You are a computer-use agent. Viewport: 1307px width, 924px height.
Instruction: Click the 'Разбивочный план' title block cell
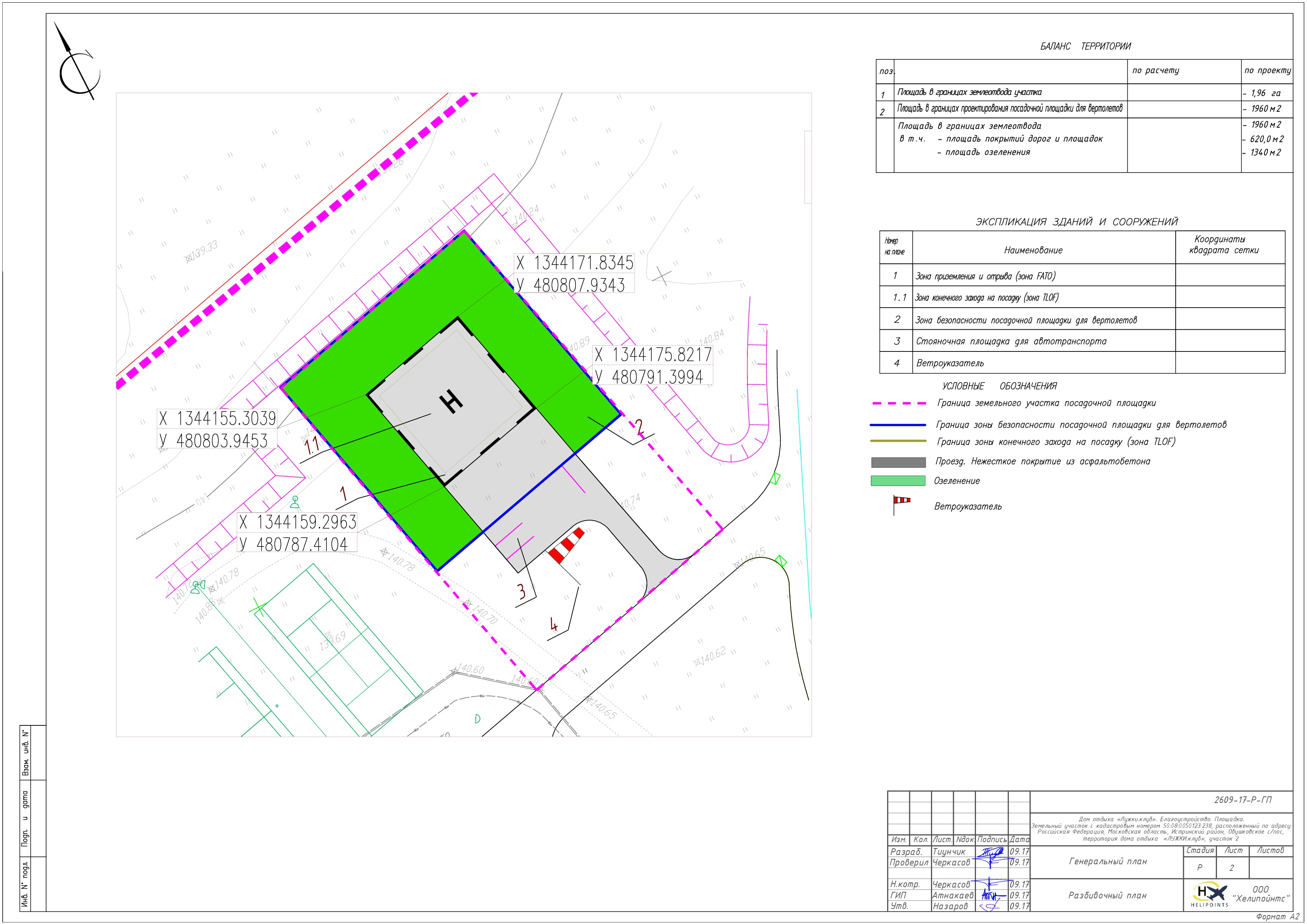1107,896
